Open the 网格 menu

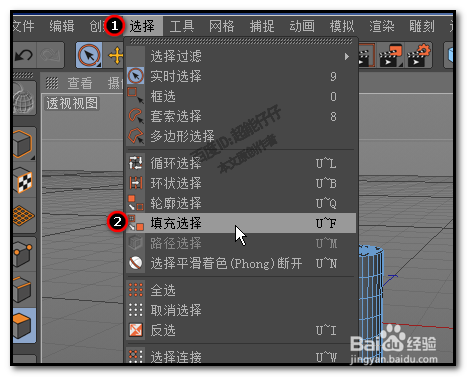coord(222,26)
